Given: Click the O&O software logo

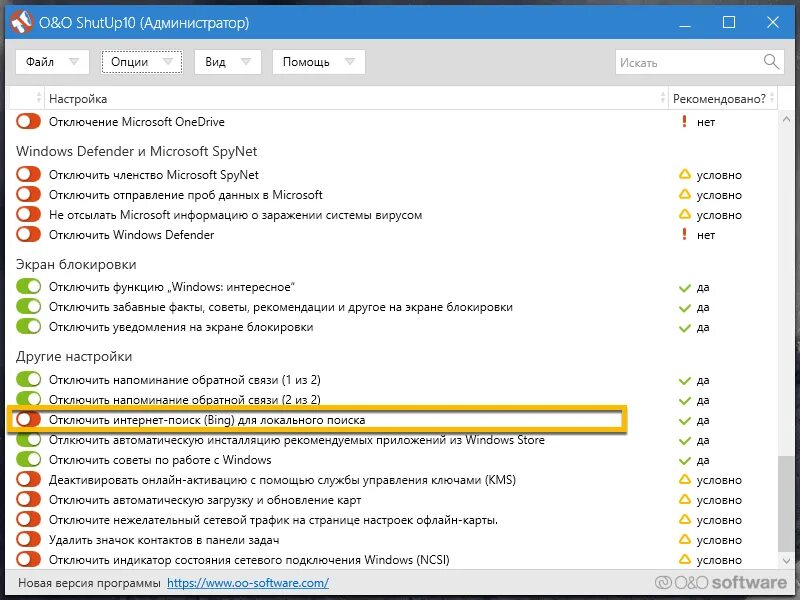Looking at the screenshot, I should click(721, 583).
